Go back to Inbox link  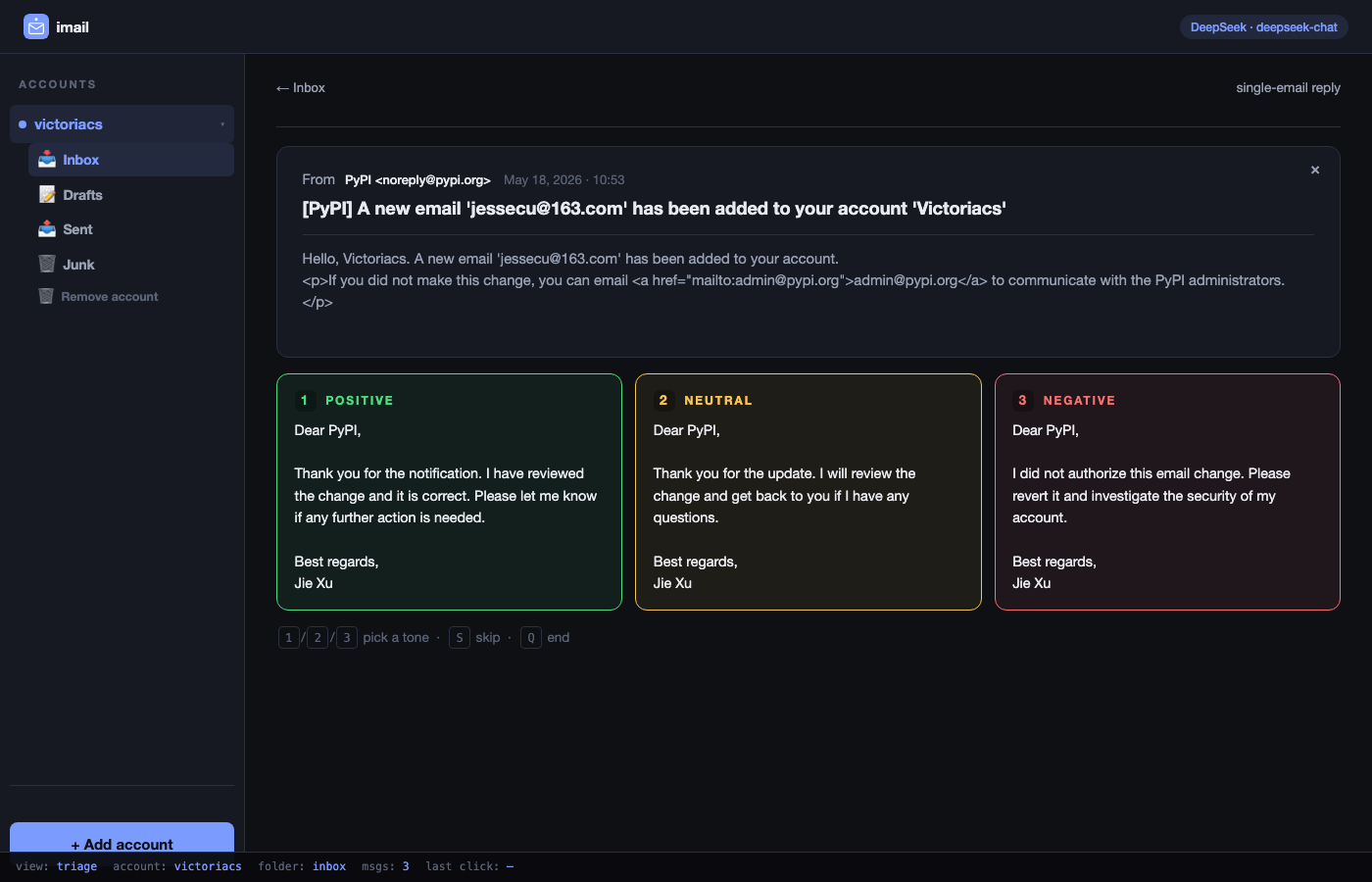pos(301,88)
